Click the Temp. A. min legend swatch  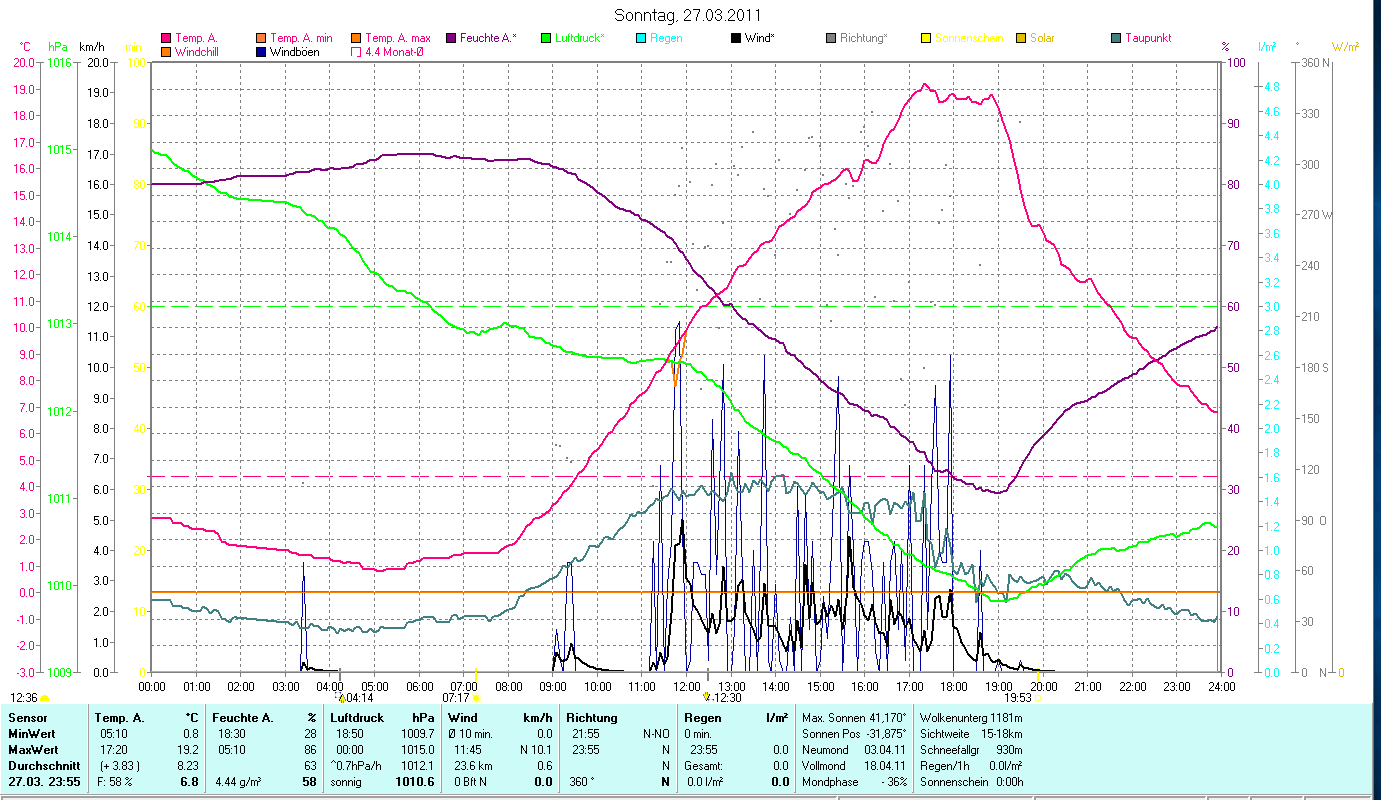tap(261, 38)
